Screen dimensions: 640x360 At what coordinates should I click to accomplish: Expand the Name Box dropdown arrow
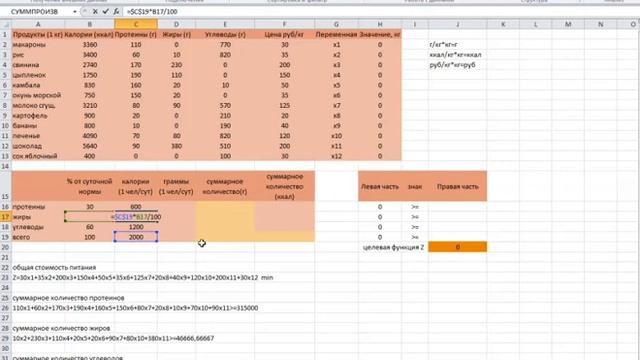point(75,12)
